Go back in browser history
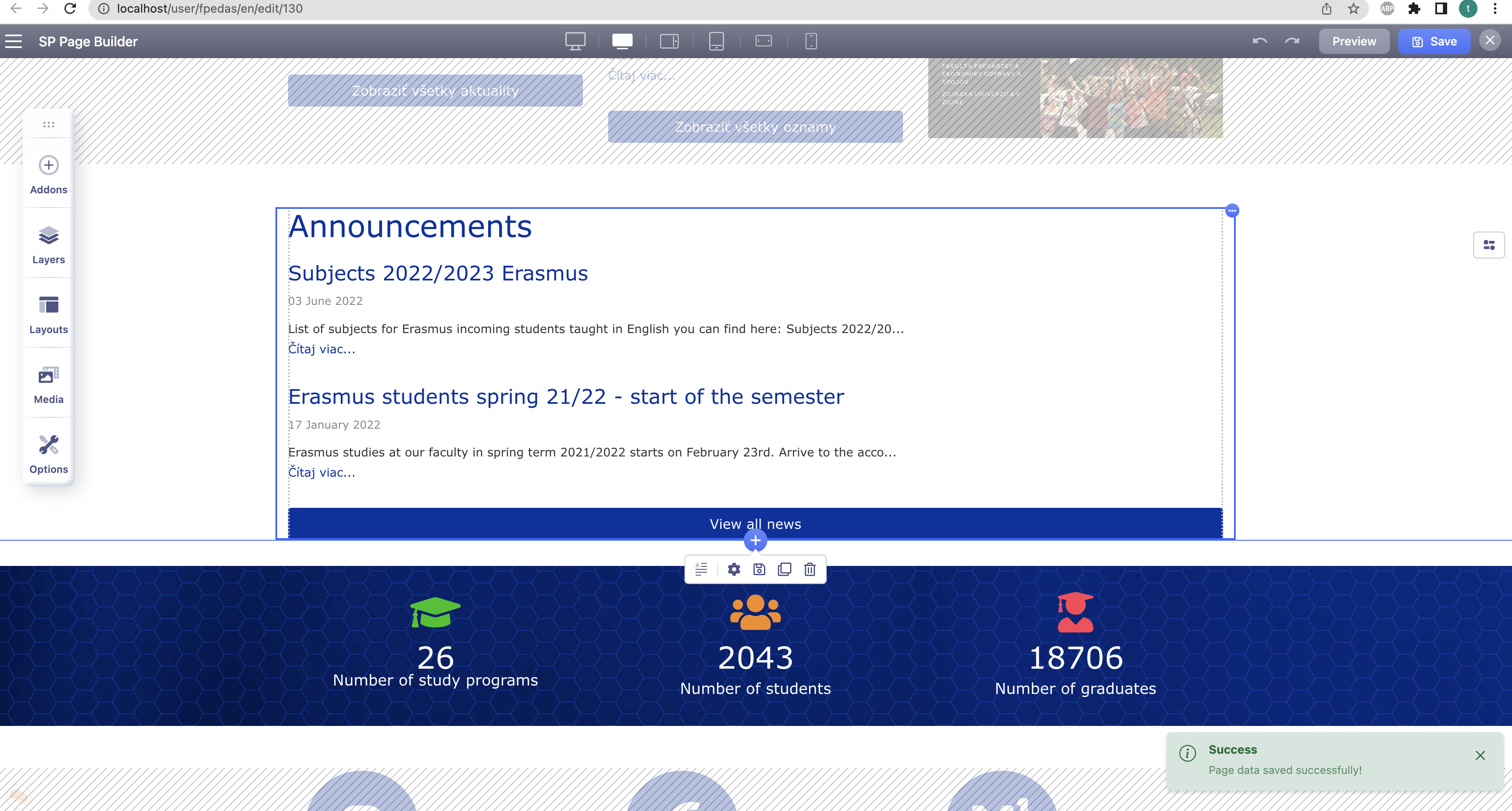The width and height of the screenshot is (1512, 811). coord(16,9)
